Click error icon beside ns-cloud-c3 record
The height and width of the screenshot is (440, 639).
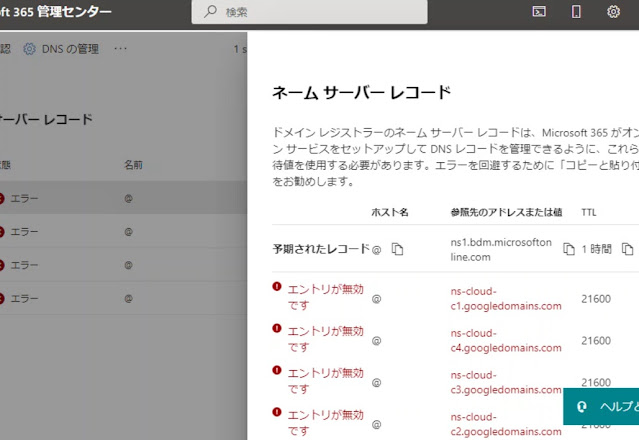pos(277,370)
